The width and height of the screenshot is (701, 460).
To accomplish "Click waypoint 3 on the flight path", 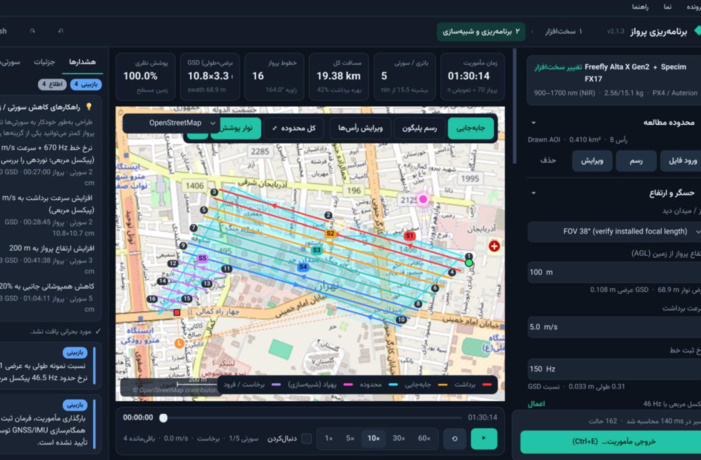I will click(214, 192).
